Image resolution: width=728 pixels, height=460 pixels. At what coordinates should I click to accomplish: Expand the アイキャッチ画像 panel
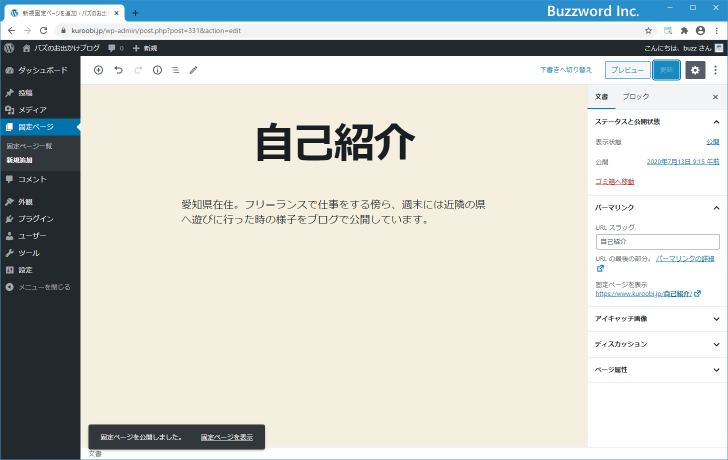tap(657, 319)
